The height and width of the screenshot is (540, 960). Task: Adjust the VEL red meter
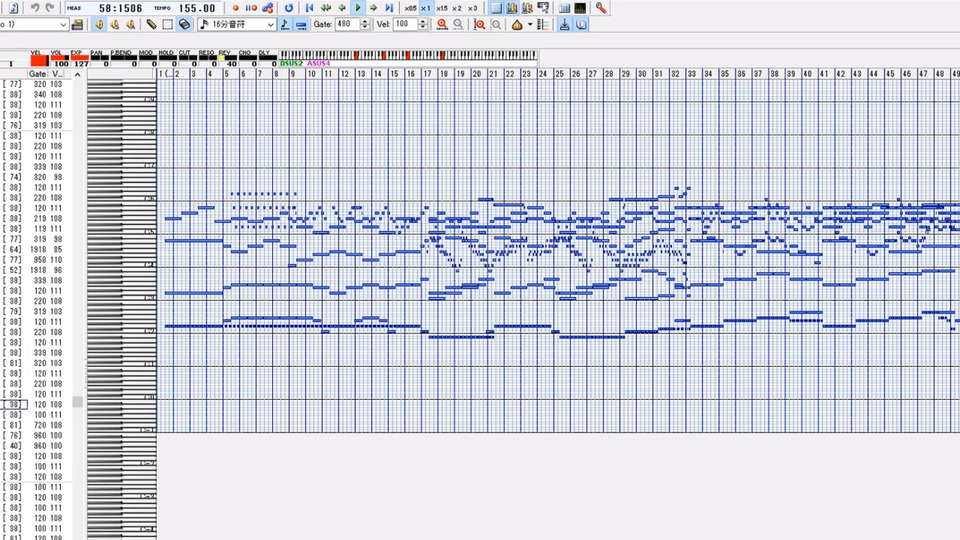pos(39,60)
